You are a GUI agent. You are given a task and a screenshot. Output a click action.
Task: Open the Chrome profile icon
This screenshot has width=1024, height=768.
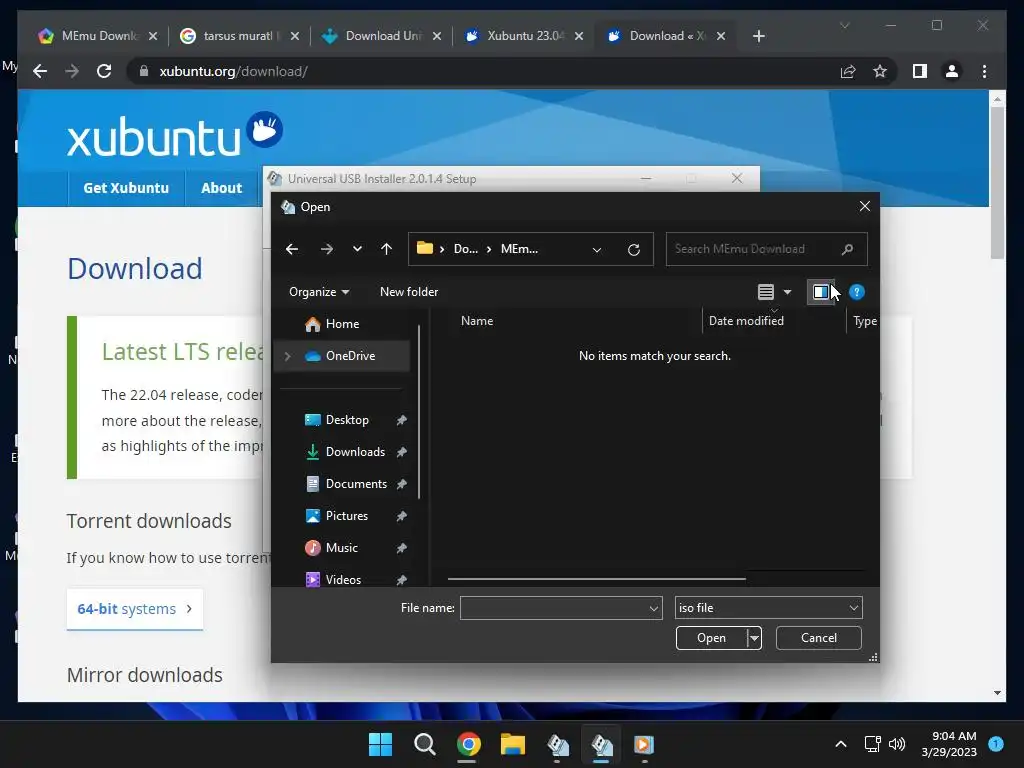click(952, 71)
